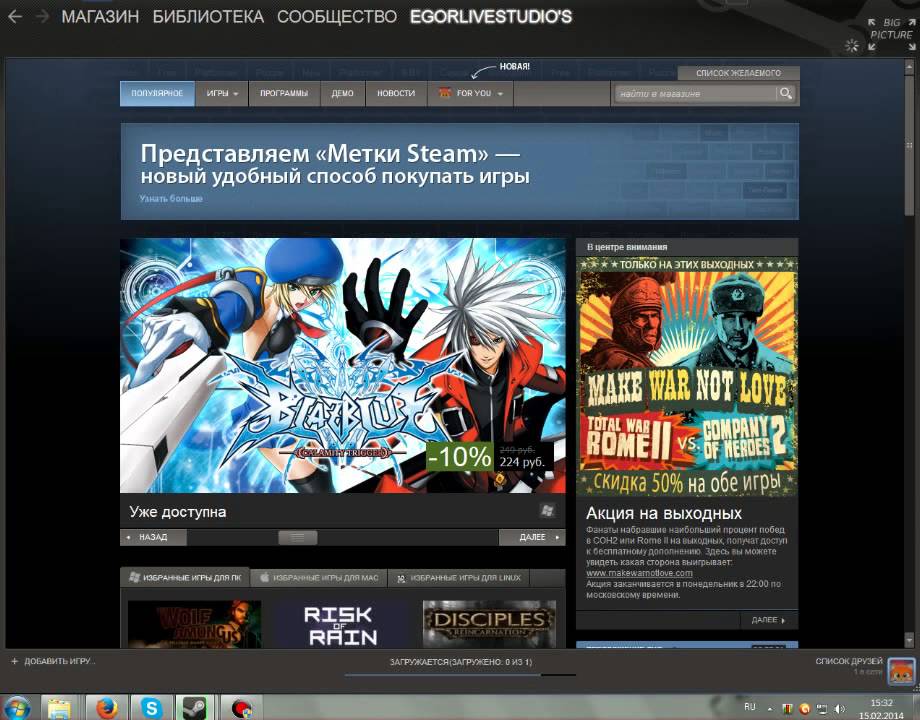Open the BlazBlue Calamity Trigger featured image
This screenshot has width=920, height=720.
(x=343, y=365)
